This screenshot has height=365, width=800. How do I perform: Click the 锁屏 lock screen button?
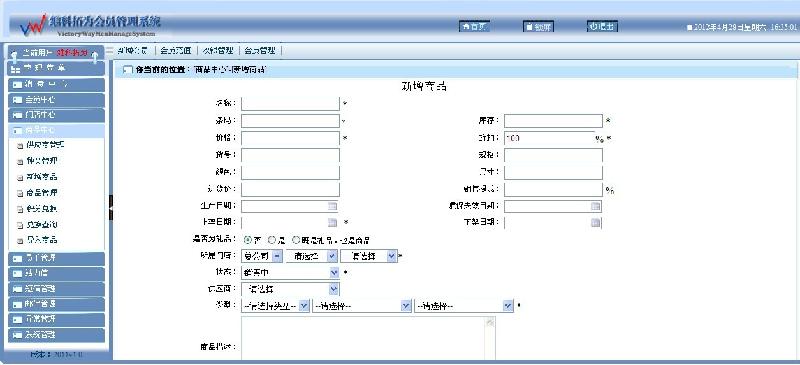pyautogui.click(x=538, y=27)
